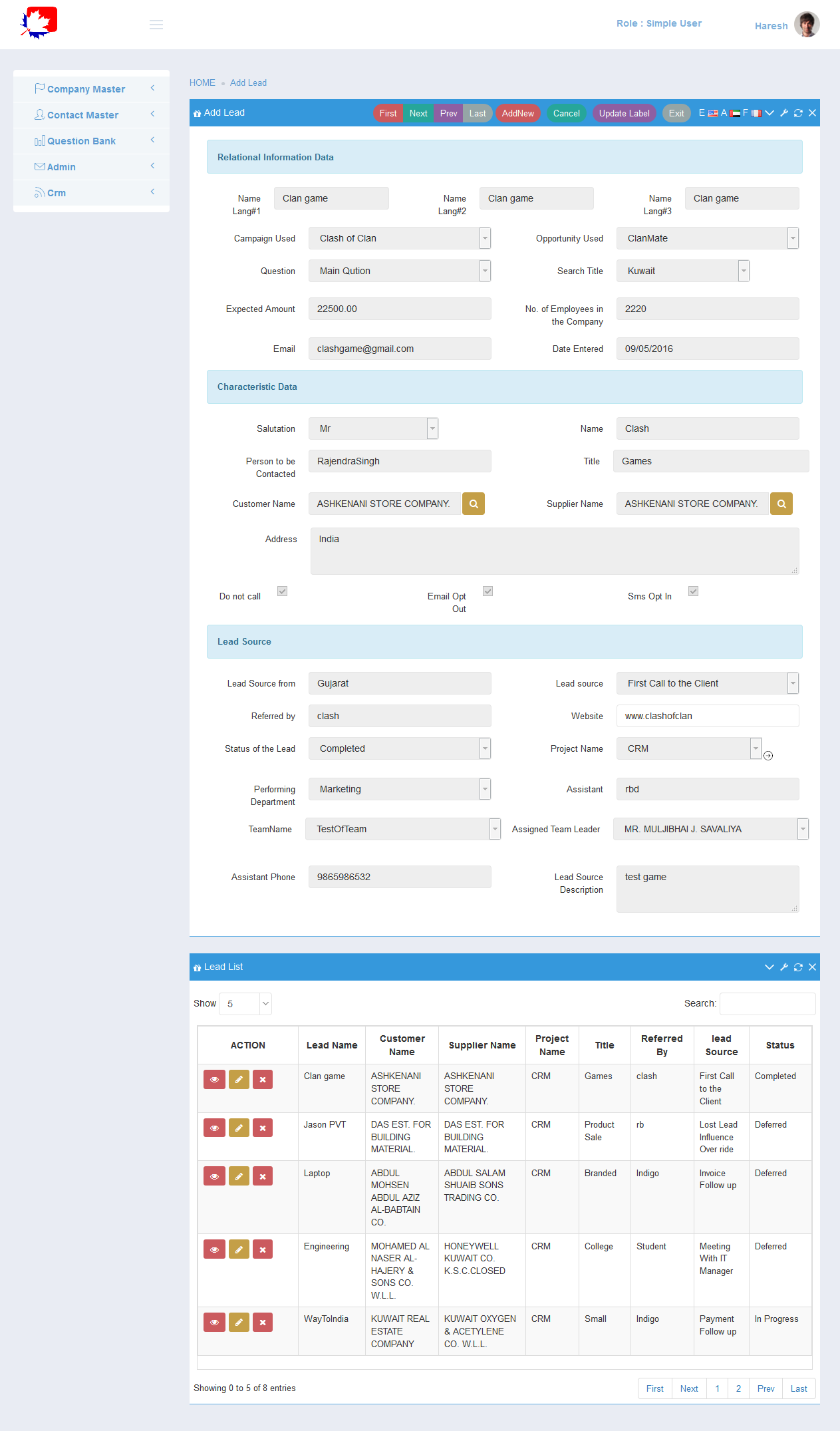The height and width of the screenshot is (1431, 840).
Task: Click the lead list Search field
Action: coord(768,1004)
